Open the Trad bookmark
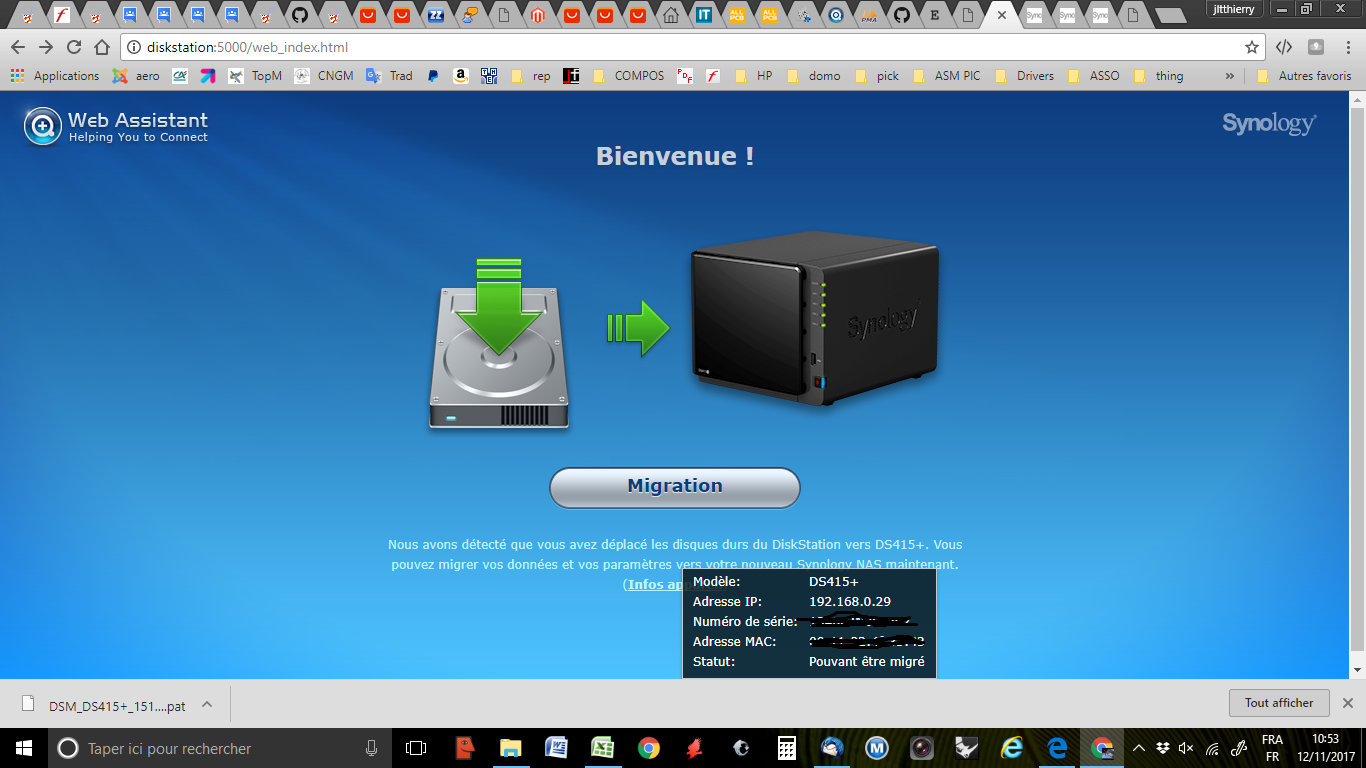The height and width of the screenshot is (768, 1366). coord(389,76)
